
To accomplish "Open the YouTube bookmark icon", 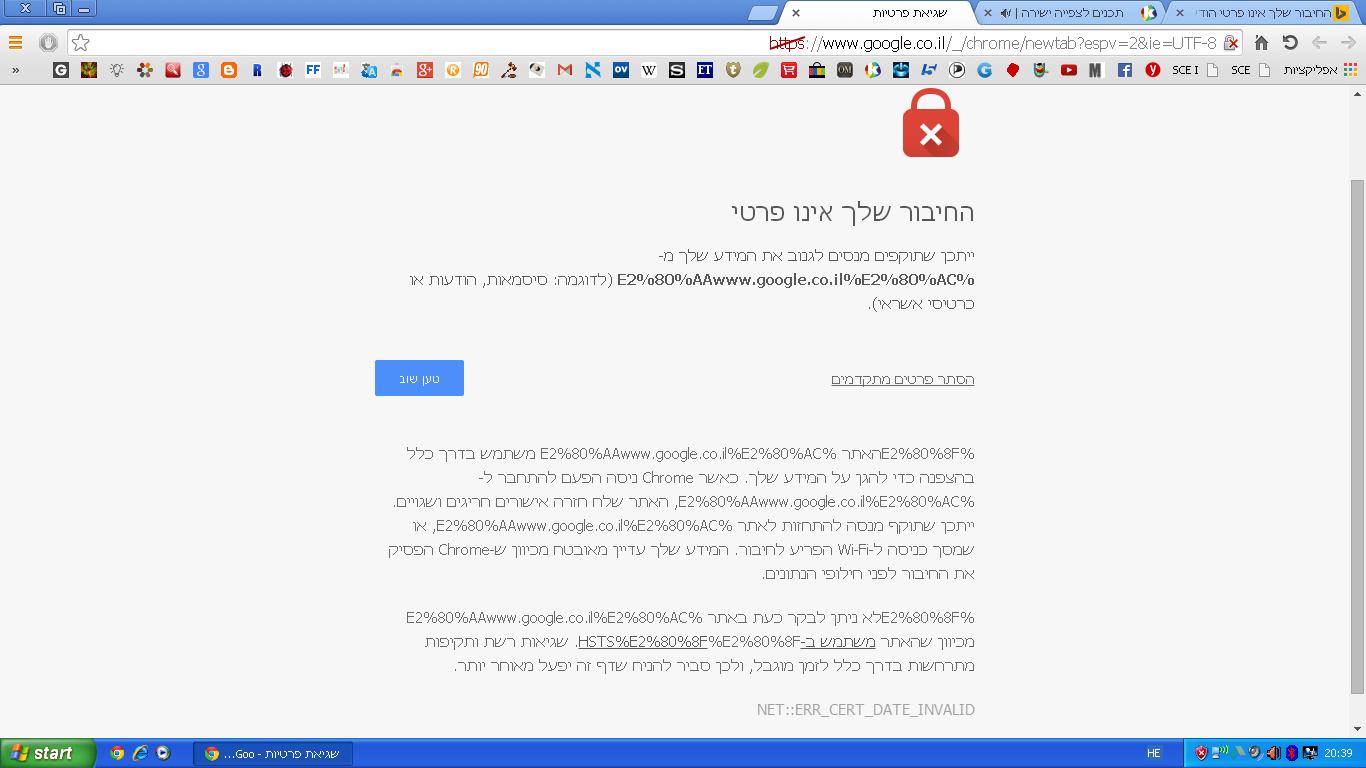I will pos(1068,70).
